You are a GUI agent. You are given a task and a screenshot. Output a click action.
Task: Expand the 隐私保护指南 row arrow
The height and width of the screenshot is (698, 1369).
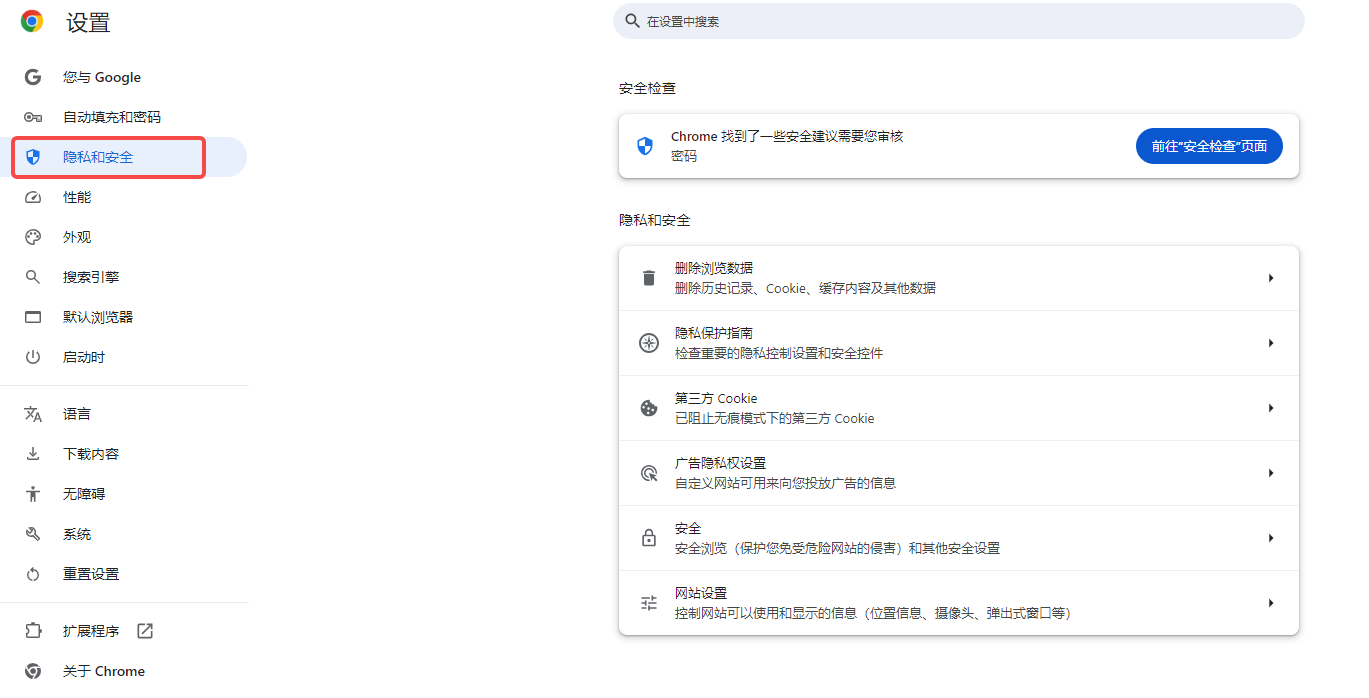pos(1271,343)
